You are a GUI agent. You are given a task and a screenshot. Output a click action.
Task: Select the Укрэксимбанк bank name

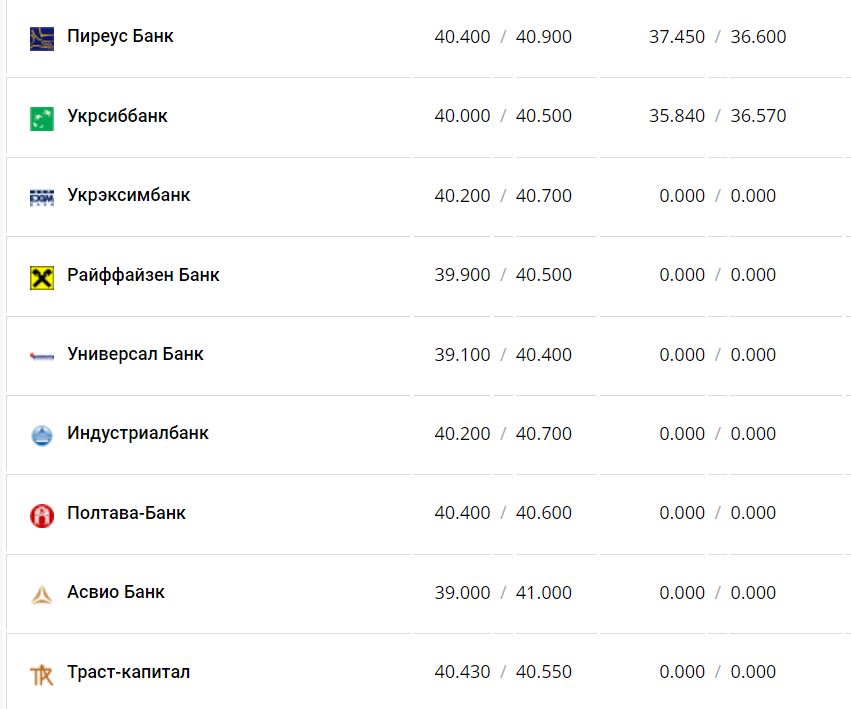pos(128,195)
